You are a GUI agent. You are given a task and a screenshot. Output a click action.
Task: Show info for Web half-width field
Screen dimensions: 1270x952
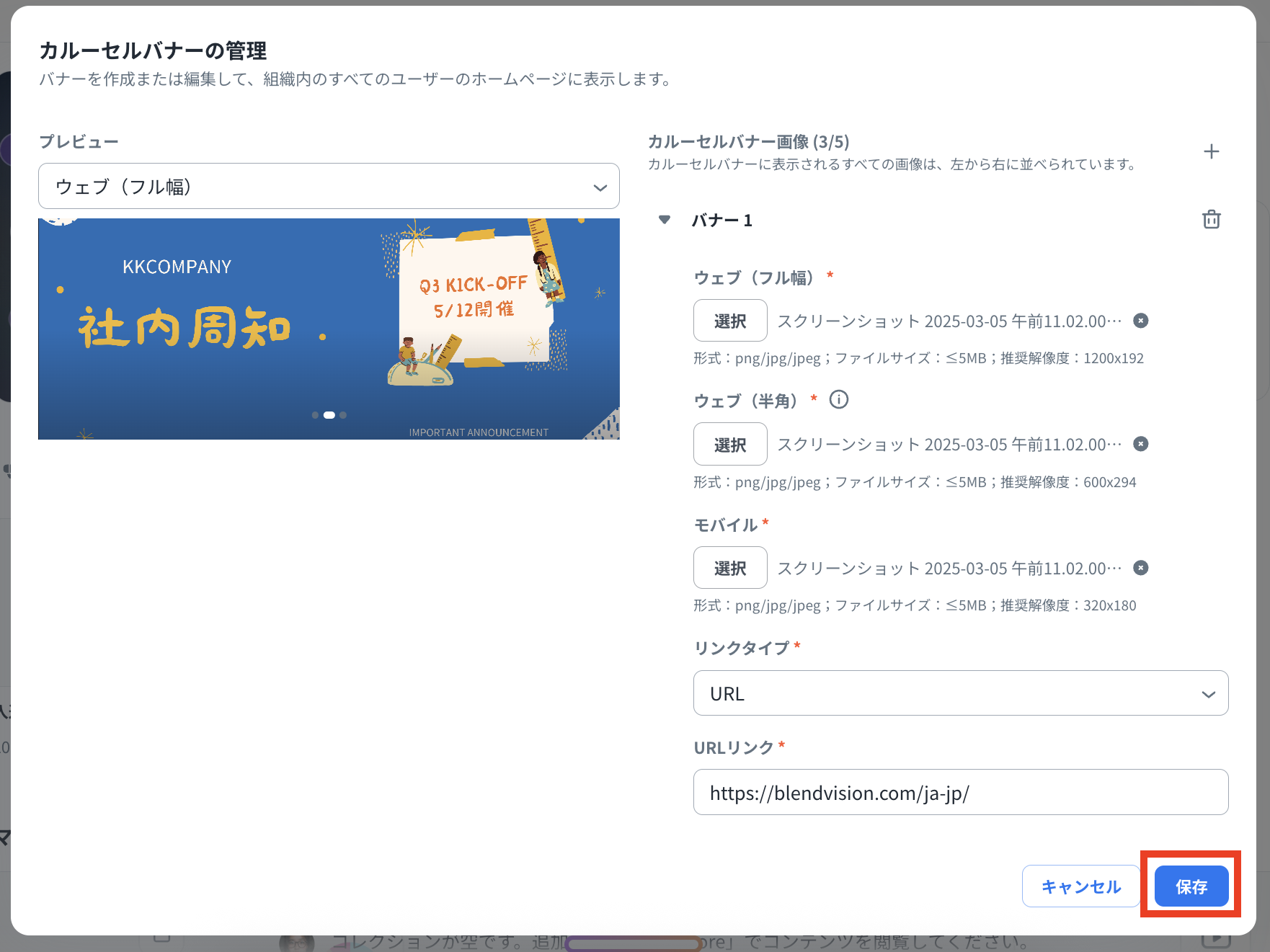pyautogui.click(x=838, y=400)
